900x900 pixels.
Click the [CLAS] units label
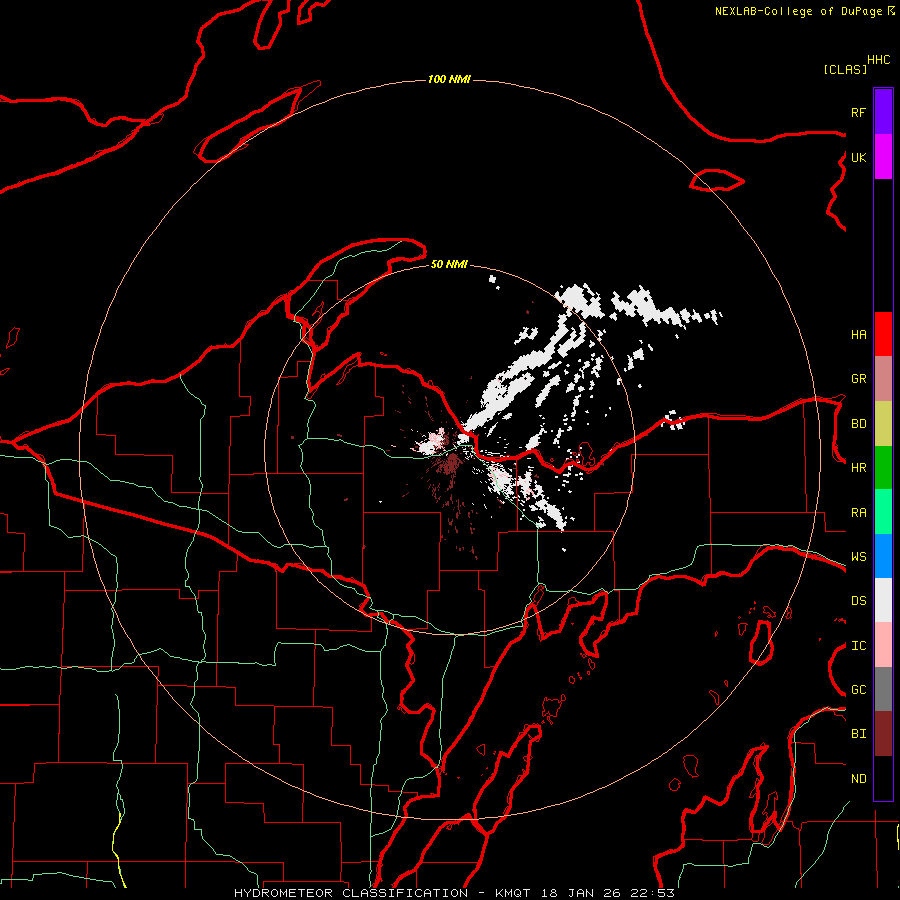pos(845,69)
